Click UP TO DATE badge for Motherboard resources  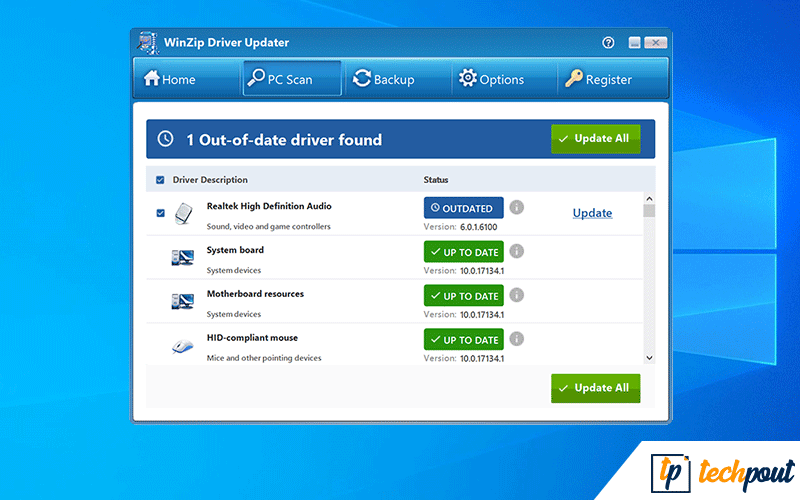(x=463, y=295)
